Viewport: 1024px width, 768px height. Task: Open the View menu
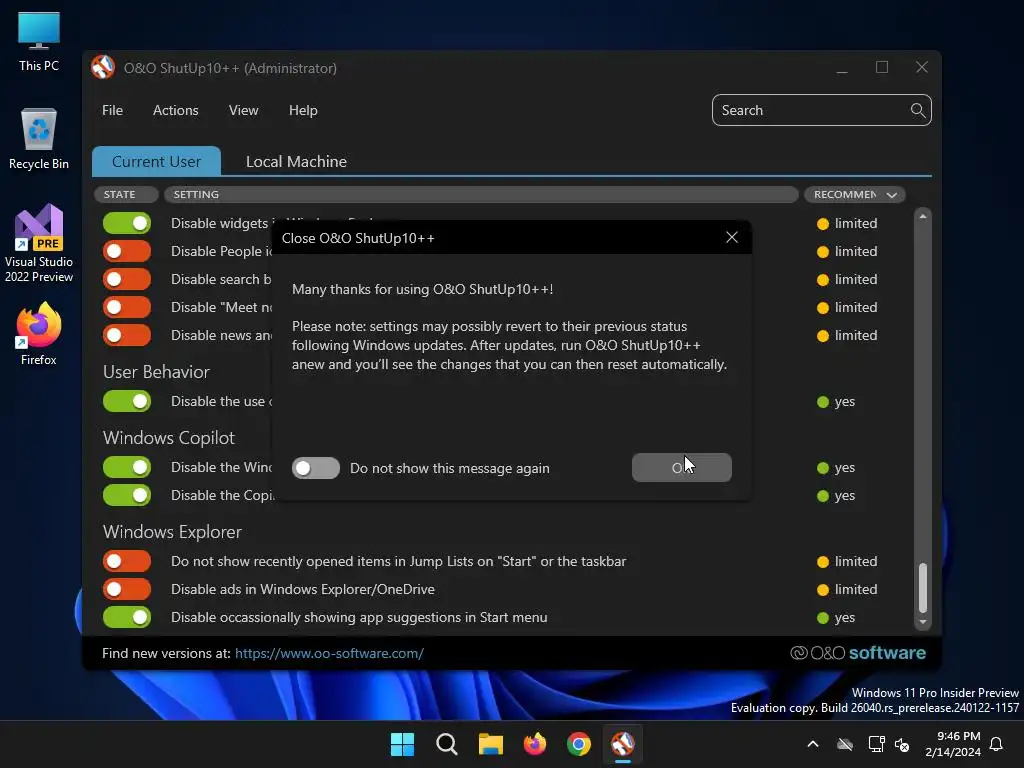(244, 110)
